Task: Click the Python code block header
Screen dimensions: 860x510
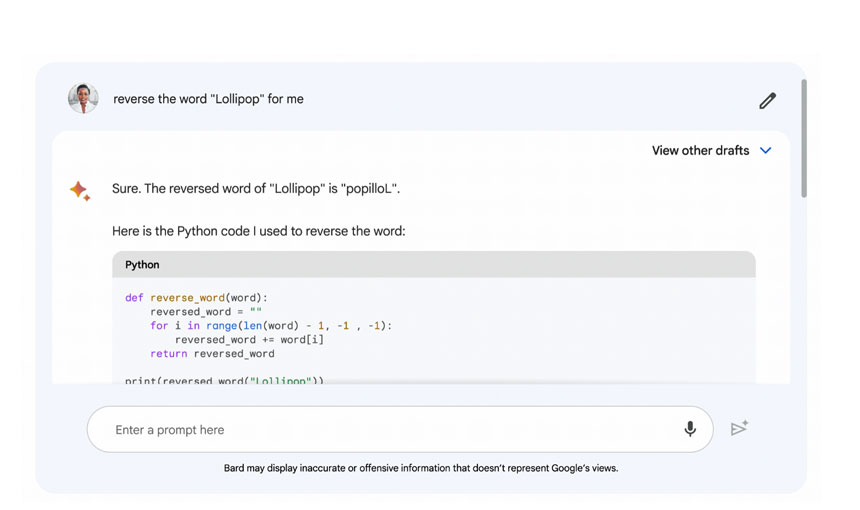Action: (433, 265)
